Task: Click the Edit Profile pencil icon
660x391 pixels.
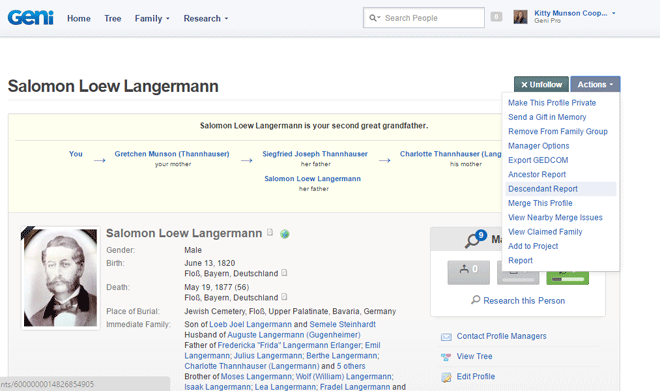Action: [446, 377]
